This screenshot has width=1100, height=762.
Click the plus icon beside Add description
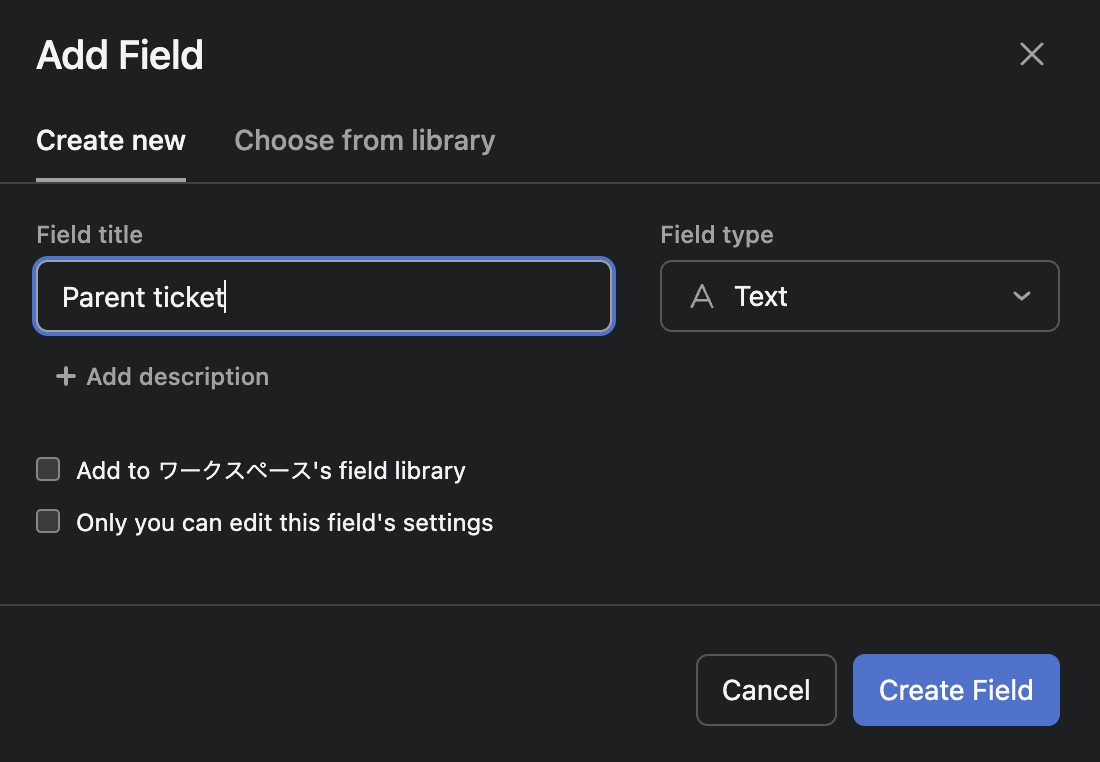[x=64, y=376]
